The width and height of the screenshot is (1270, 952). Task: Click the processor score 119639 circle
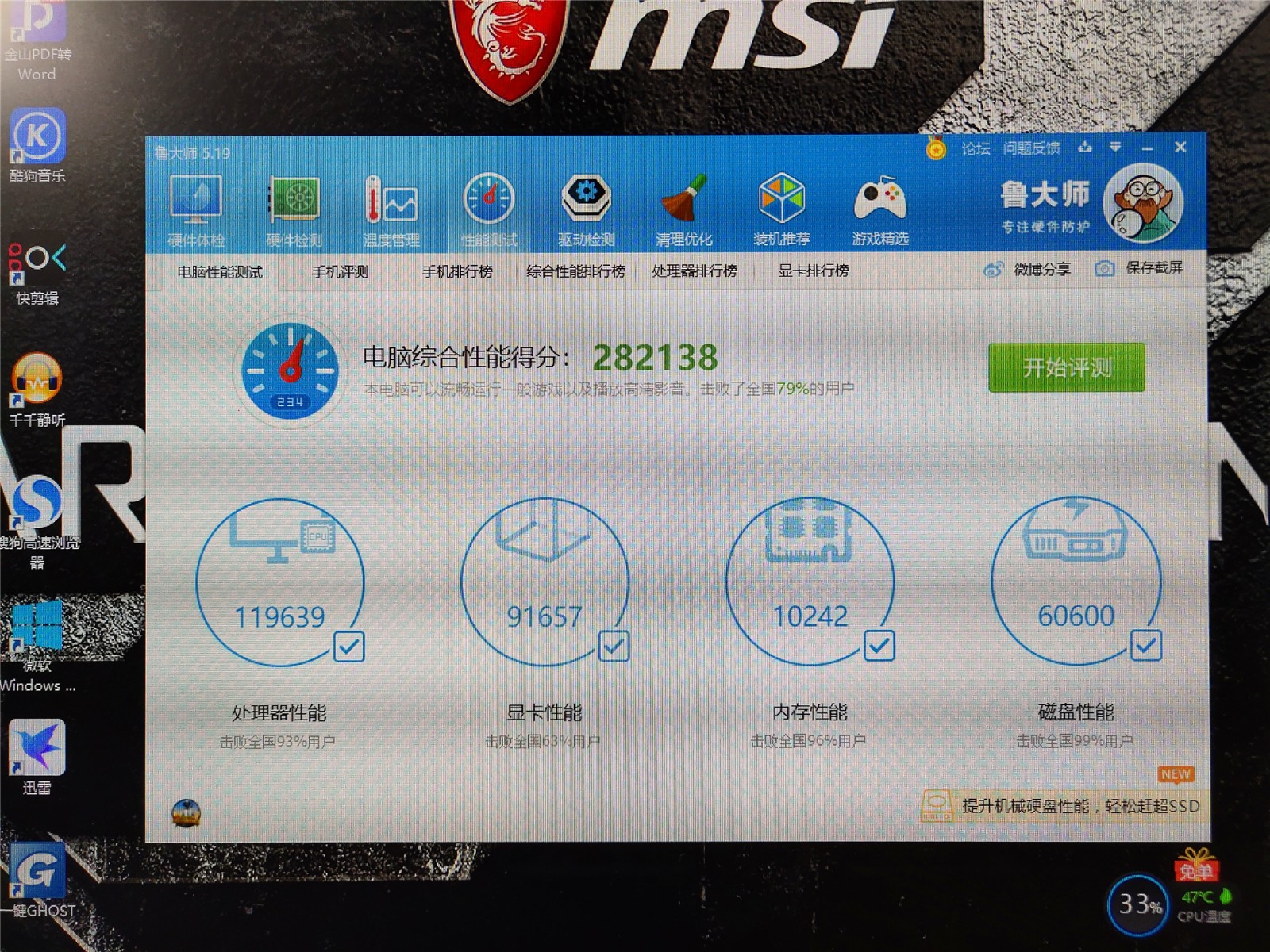[279, 582]
